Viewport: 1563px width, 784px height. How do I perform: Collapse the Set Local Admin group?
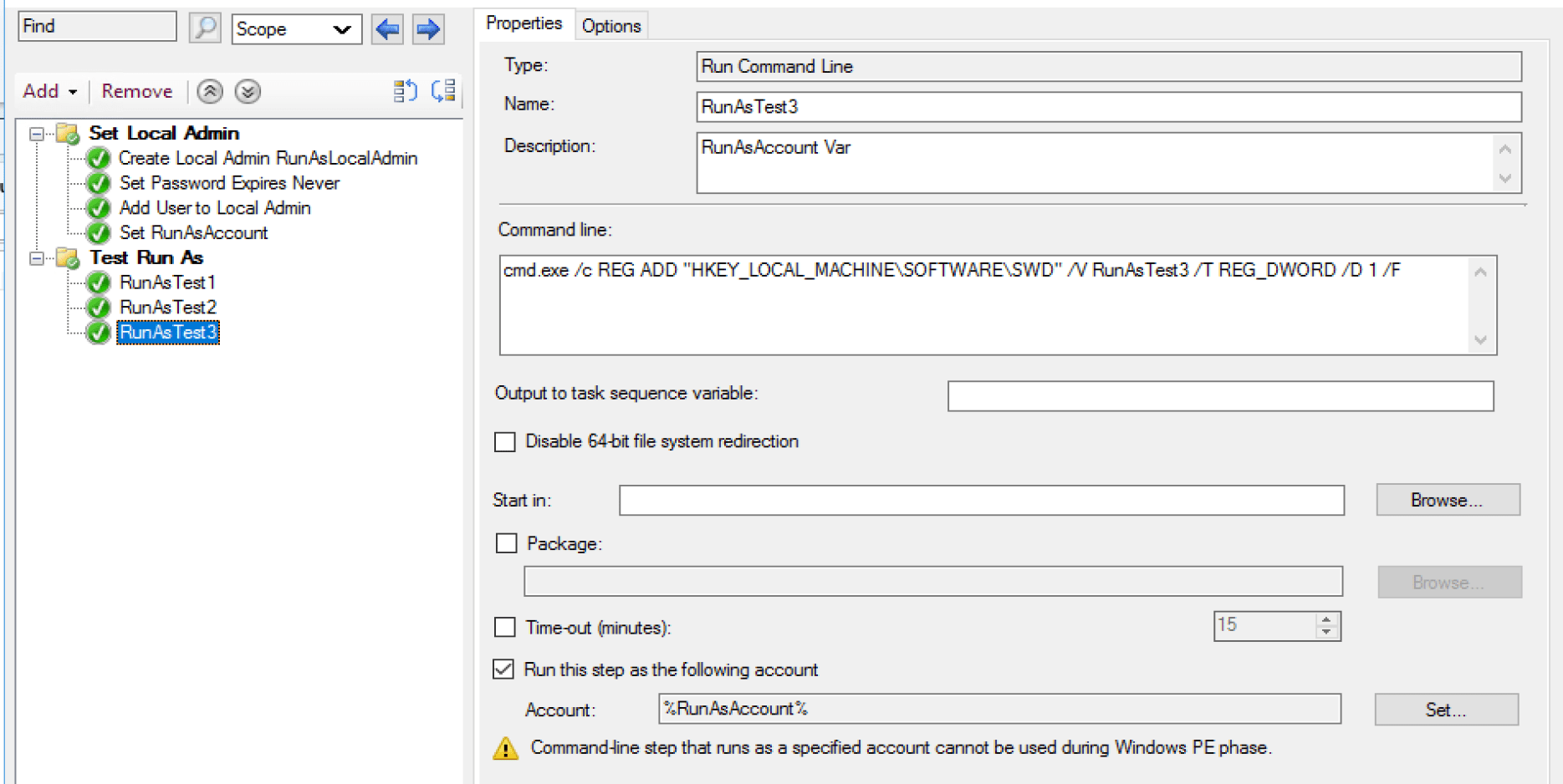[x=36, y=134]
